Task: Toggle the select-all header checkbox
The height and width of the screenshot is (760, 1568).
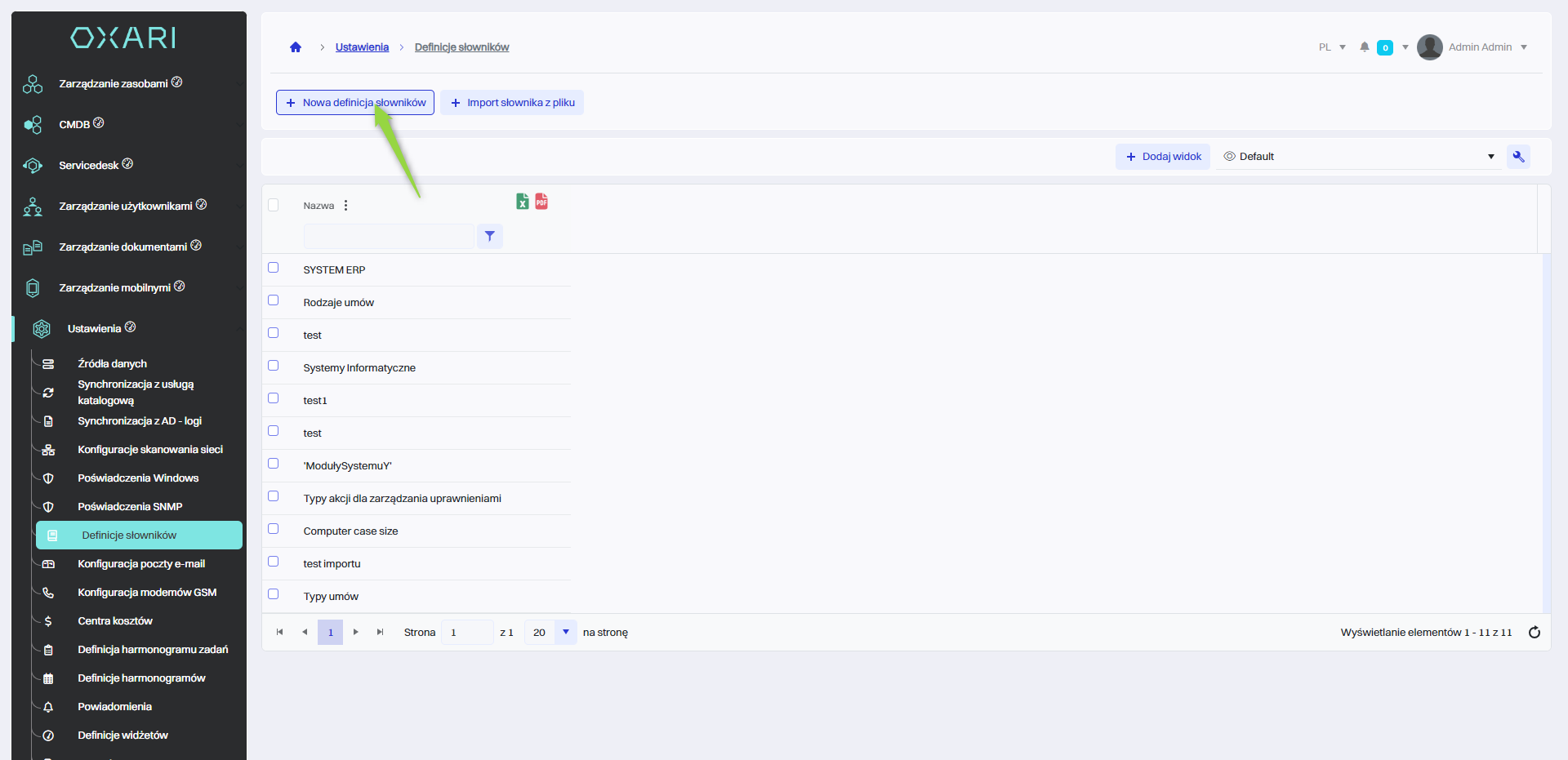Action: [274, 205]
